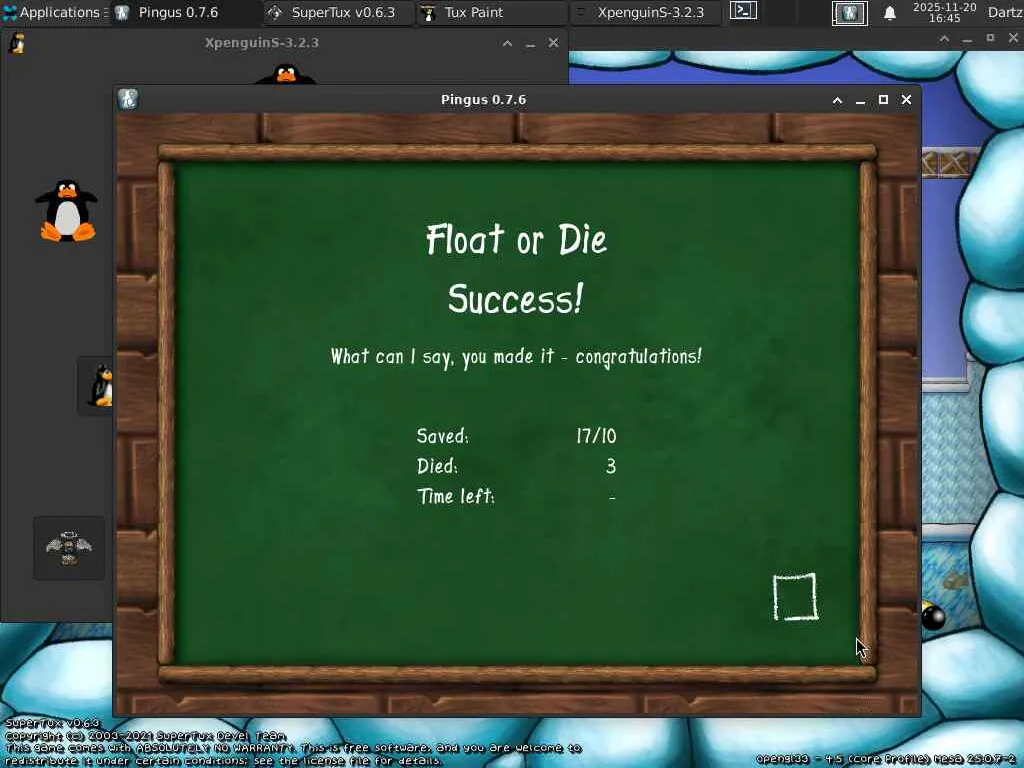The image size is (1024, 768).
Task: Click the 'Success!' heading
Action: [x=515, y=298]
